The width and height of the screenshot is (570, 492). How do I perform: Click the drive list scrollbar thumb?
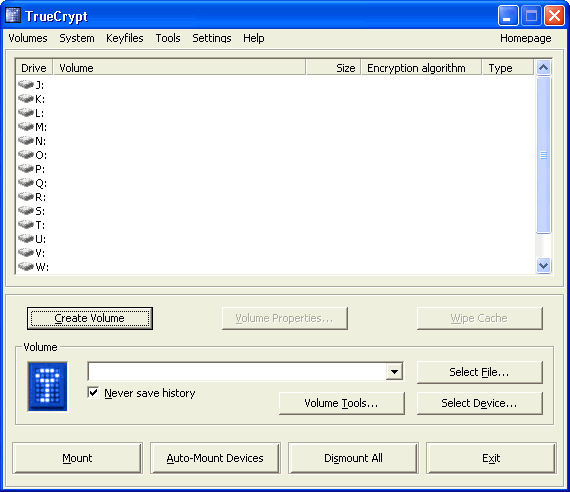543,155
